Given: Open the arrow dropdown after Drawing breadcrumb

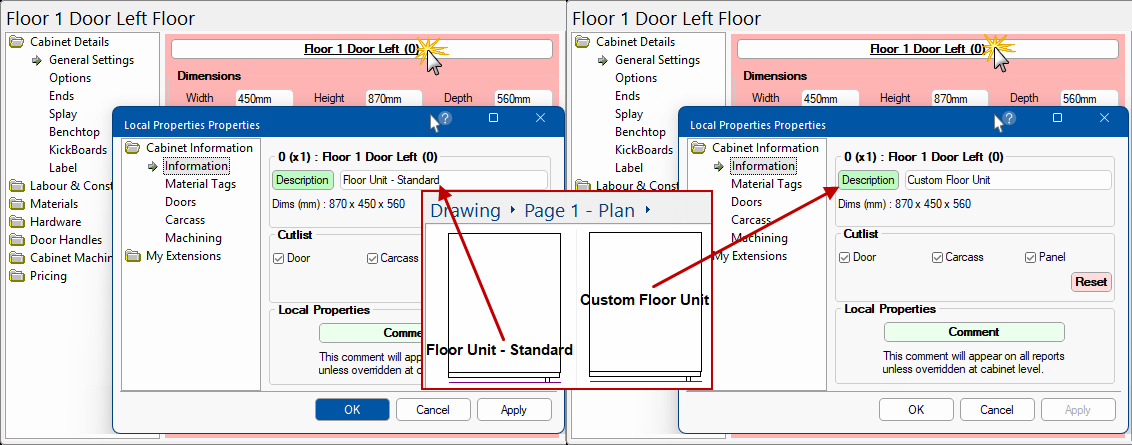Looking at the screenshot, I should pyautogui.click(x=512, y=211).
